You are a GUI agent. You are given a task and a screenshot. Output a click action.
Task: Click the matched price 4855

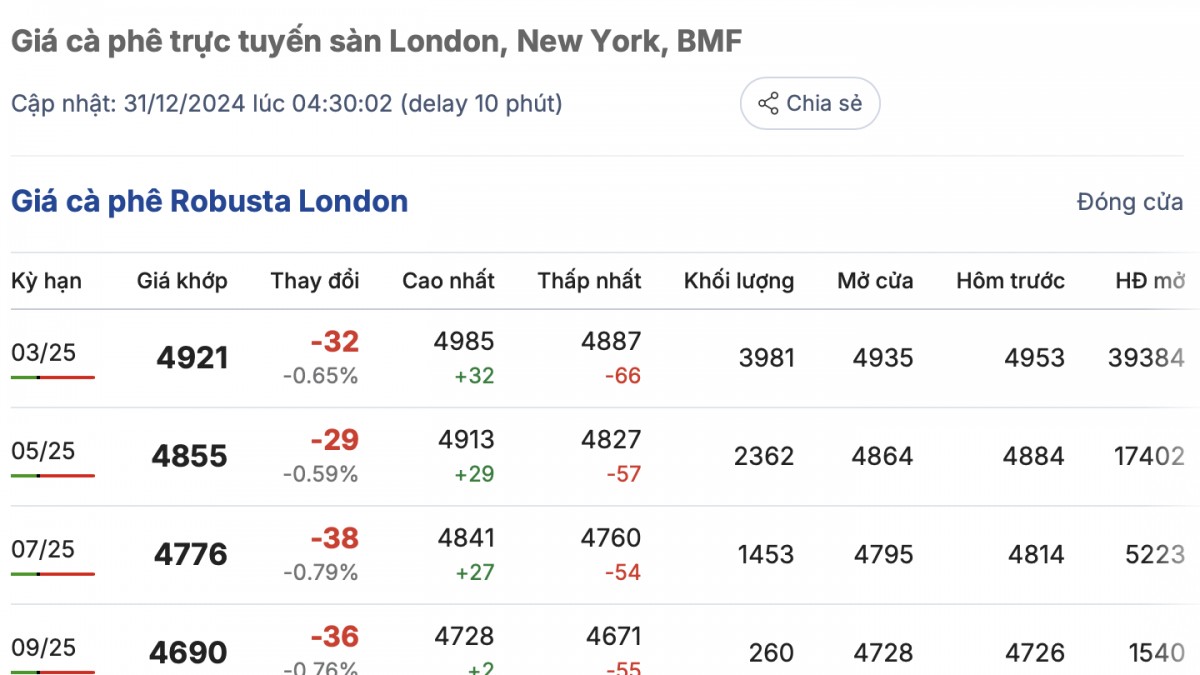point(190,456)
